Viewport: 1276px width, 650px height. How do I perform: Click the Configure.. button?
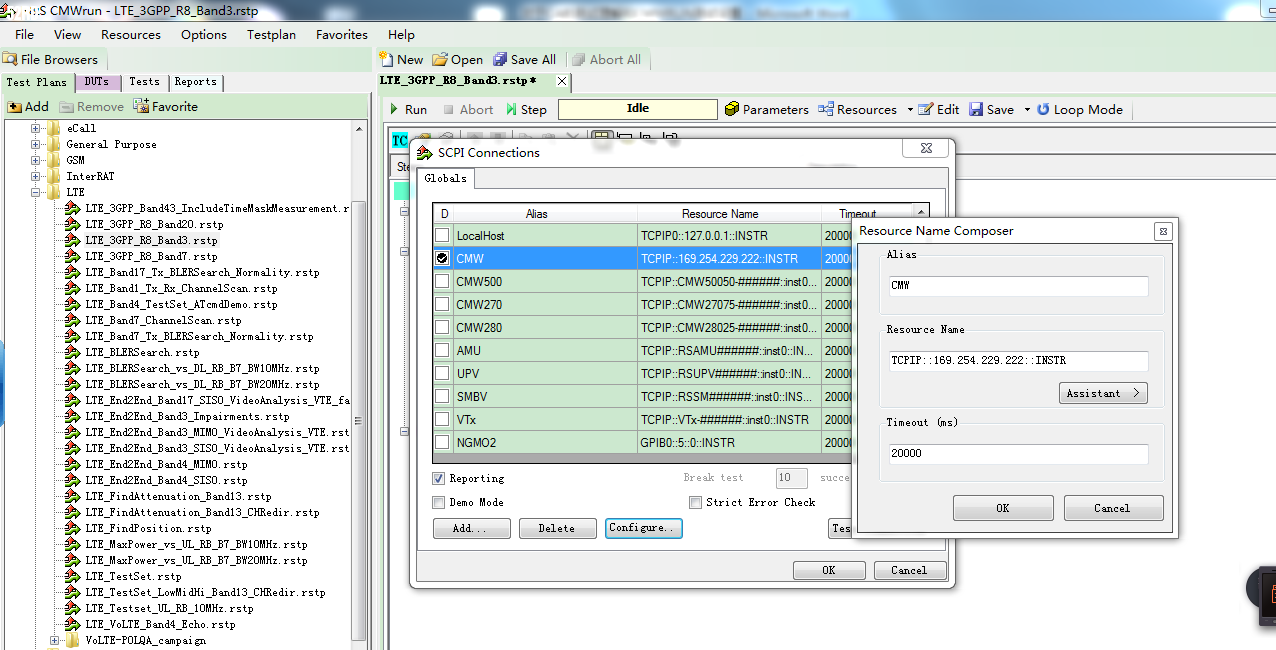tap(644, 528)
